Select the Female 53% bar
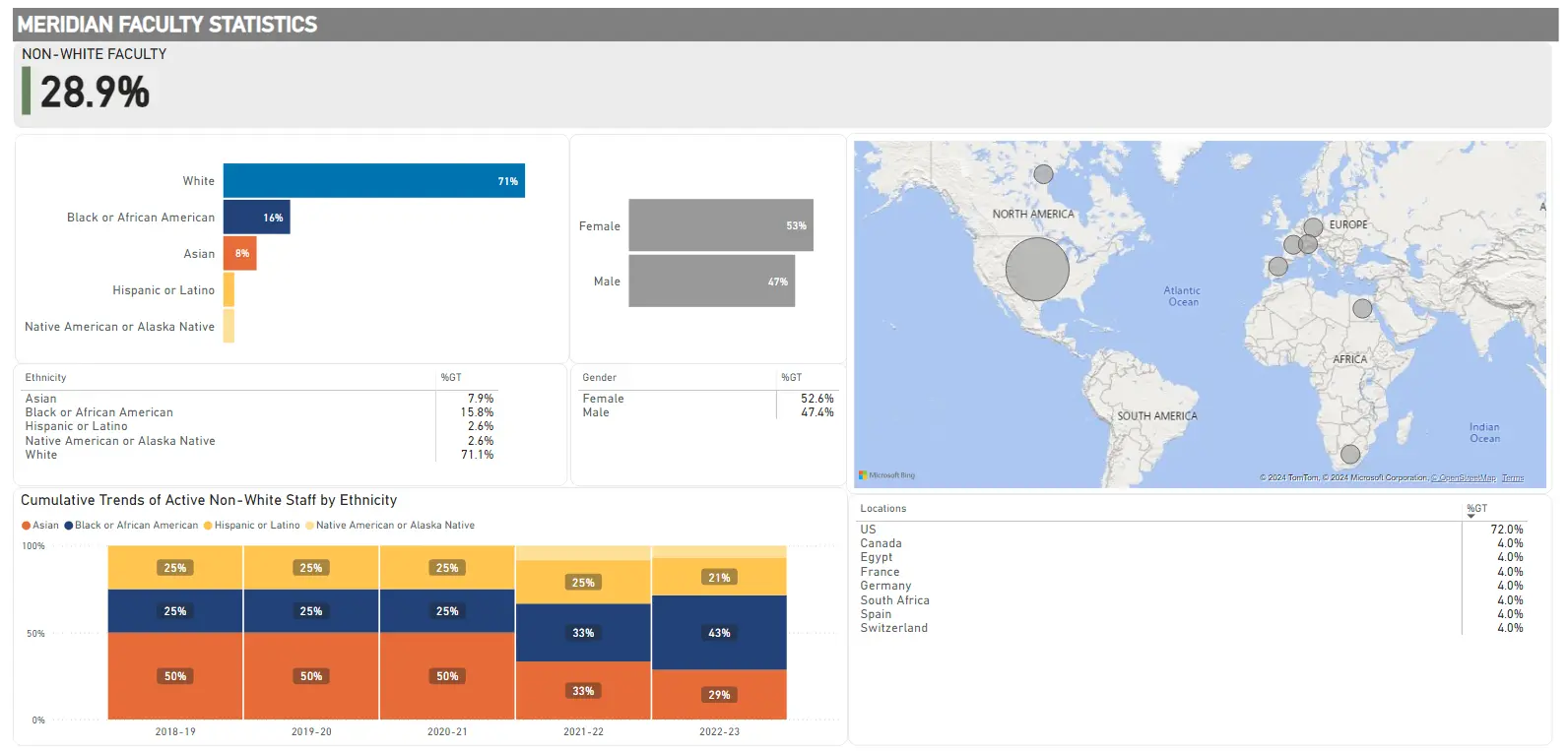This screenshot has width=1568, height=751. tap(721, 225)
